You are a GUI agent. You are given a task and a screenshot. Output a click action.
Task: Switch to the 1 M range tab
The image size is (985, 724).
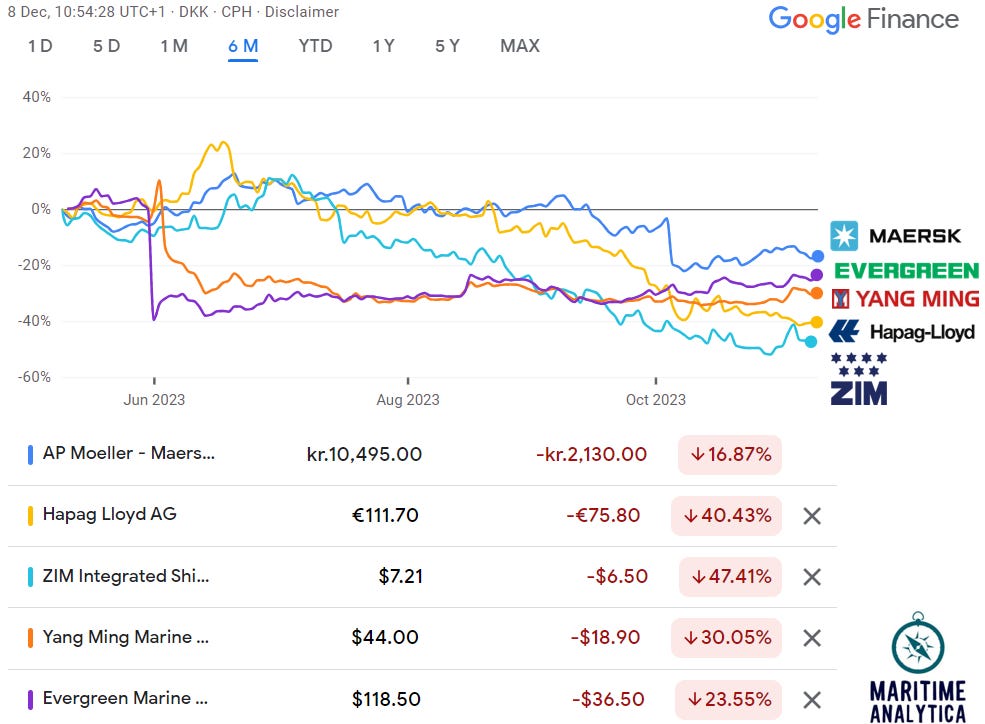174,46
